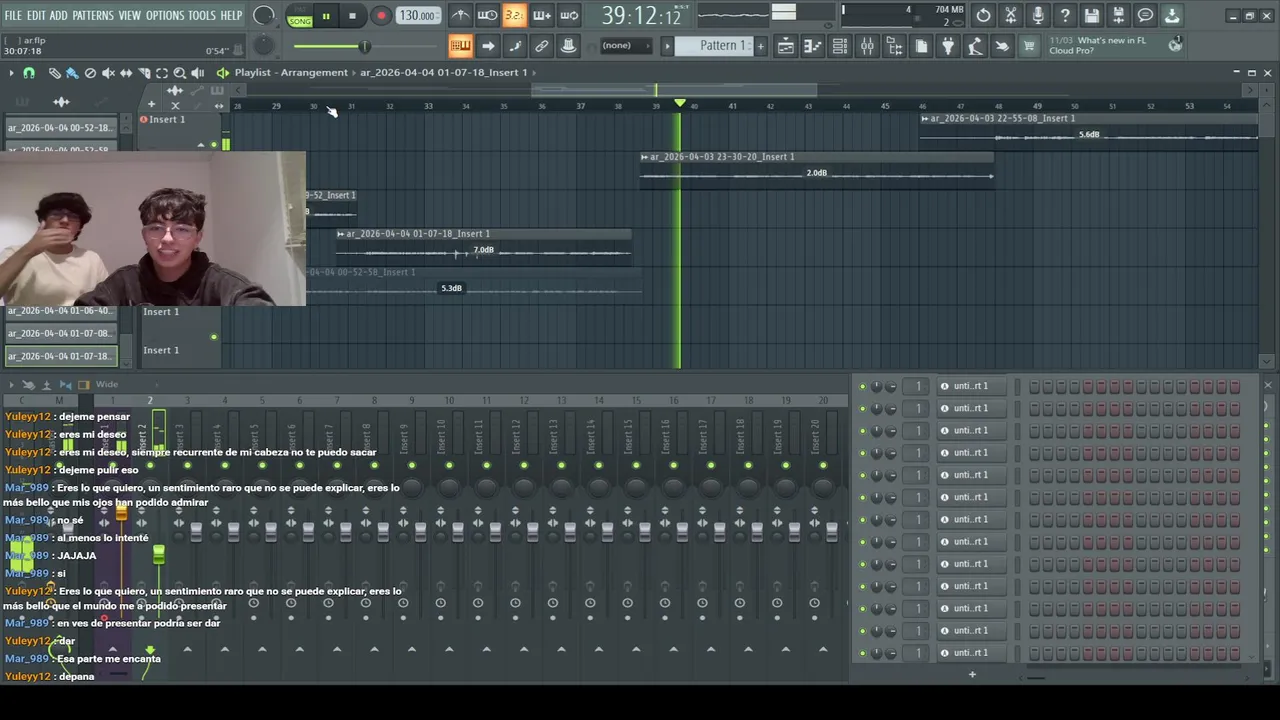
Task: Toggle typing keyboard to piano button
Action: [460, 45]
